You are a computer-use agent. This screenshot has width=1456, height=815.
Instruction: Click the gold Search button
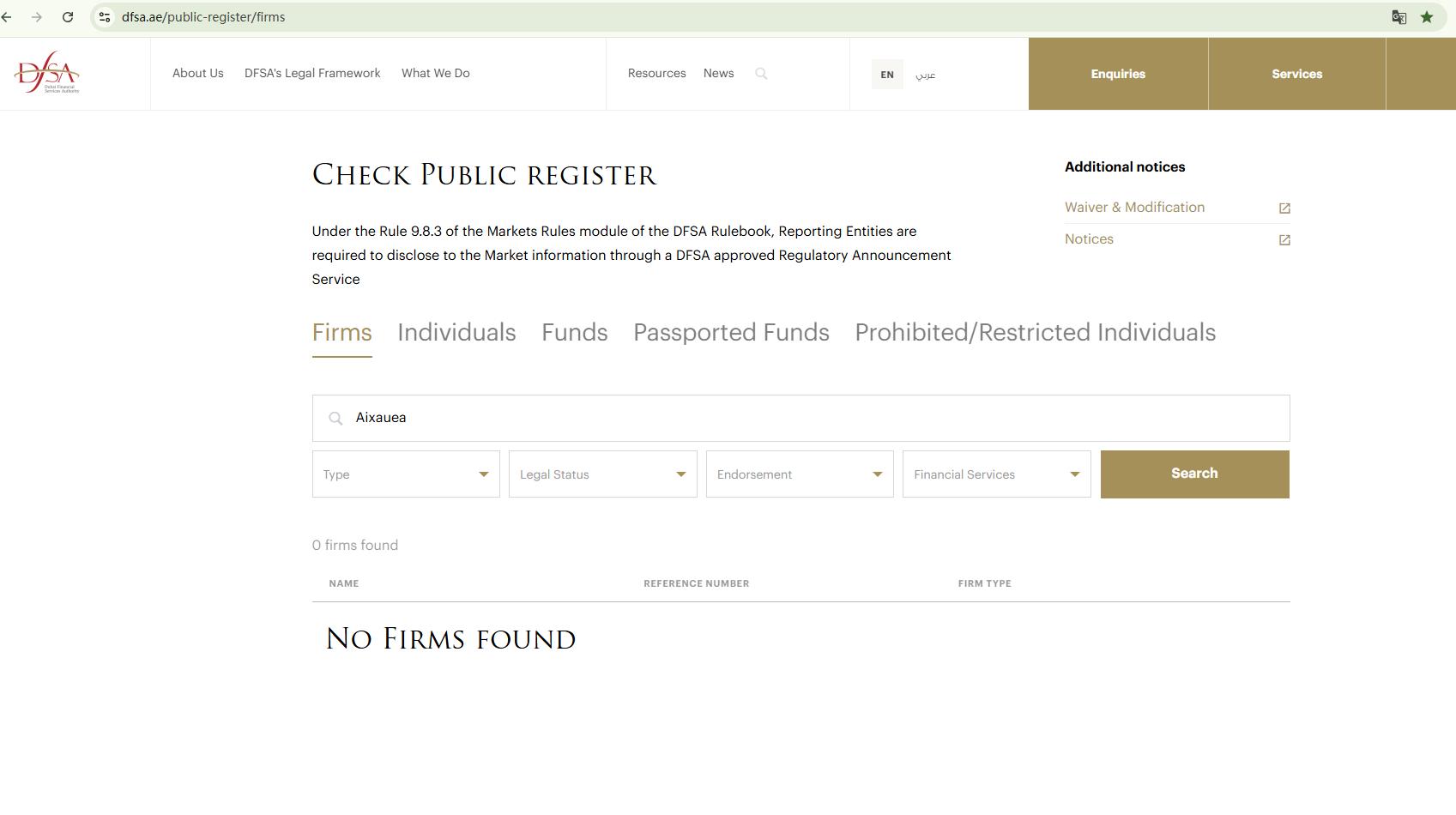point(1195,474)
